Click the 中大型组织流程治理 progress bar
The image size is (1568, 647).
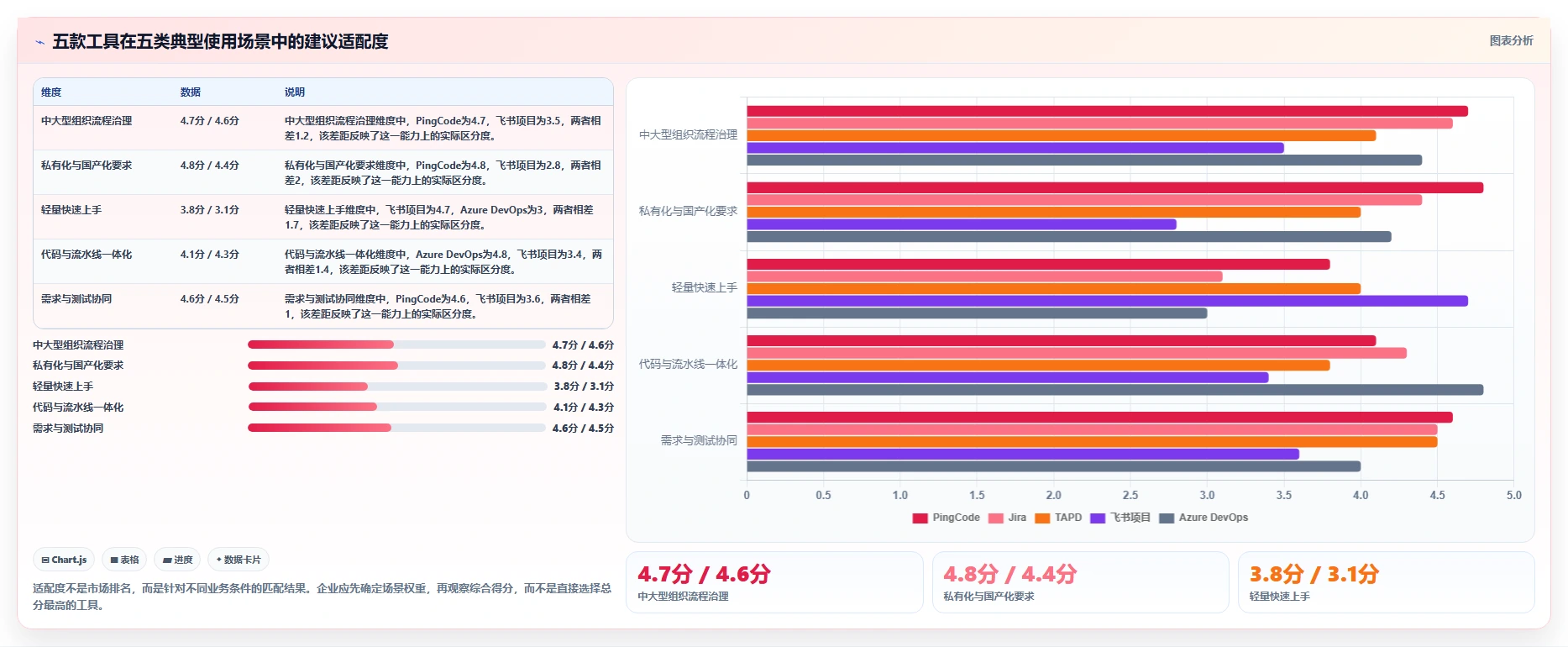(x=396, y=345)
